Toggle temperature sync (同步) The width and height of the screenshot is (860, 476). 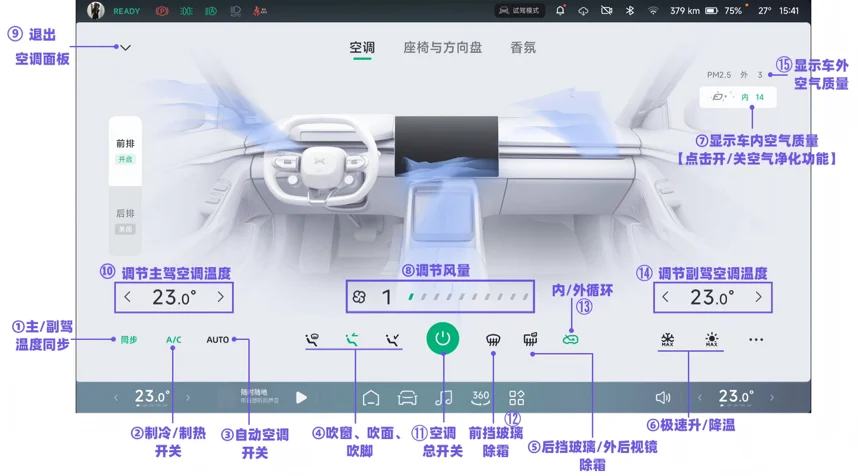[129, 340]
